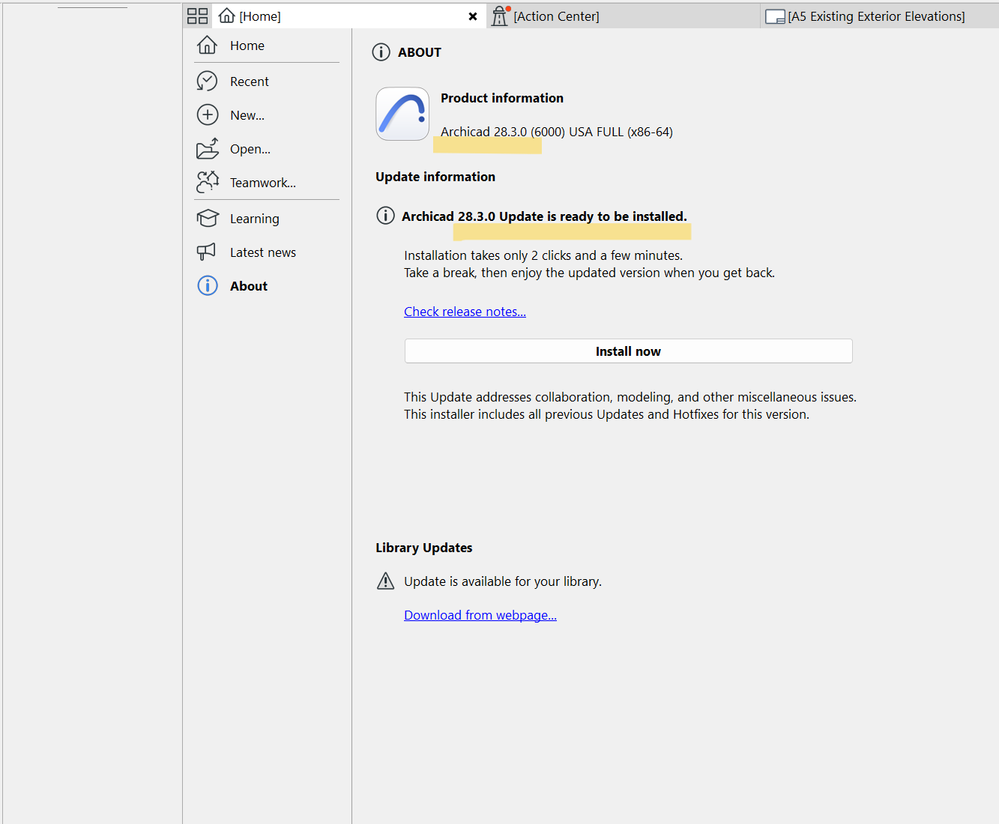Screen dimensions: 999x824
Task: Click the Latest news megaphone icon
Action: [206, 252]
